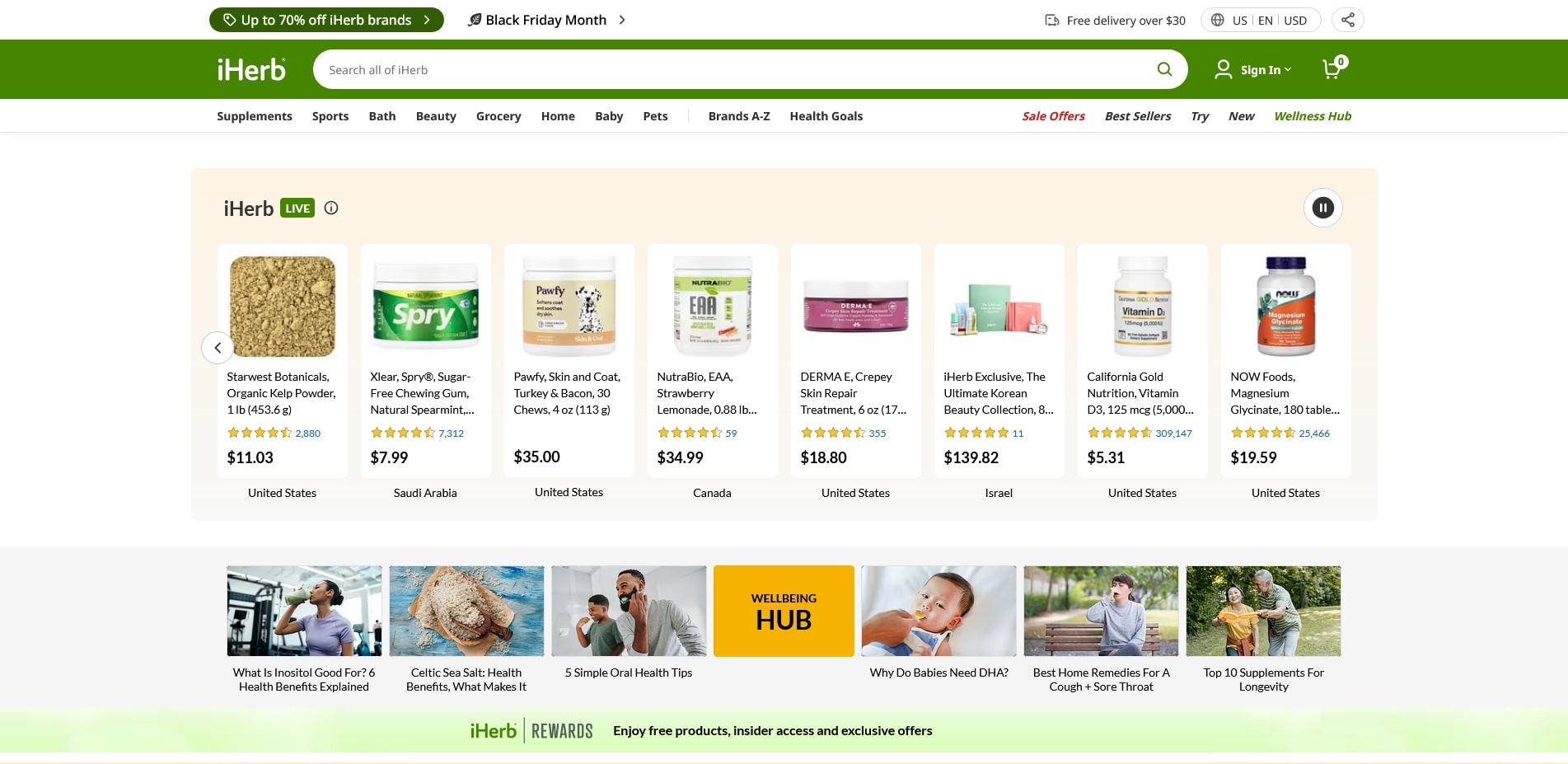Open Sale Offers link
Image resolution: width=1568 pixels, height=764 pixels.
(x=1053, y=116)
